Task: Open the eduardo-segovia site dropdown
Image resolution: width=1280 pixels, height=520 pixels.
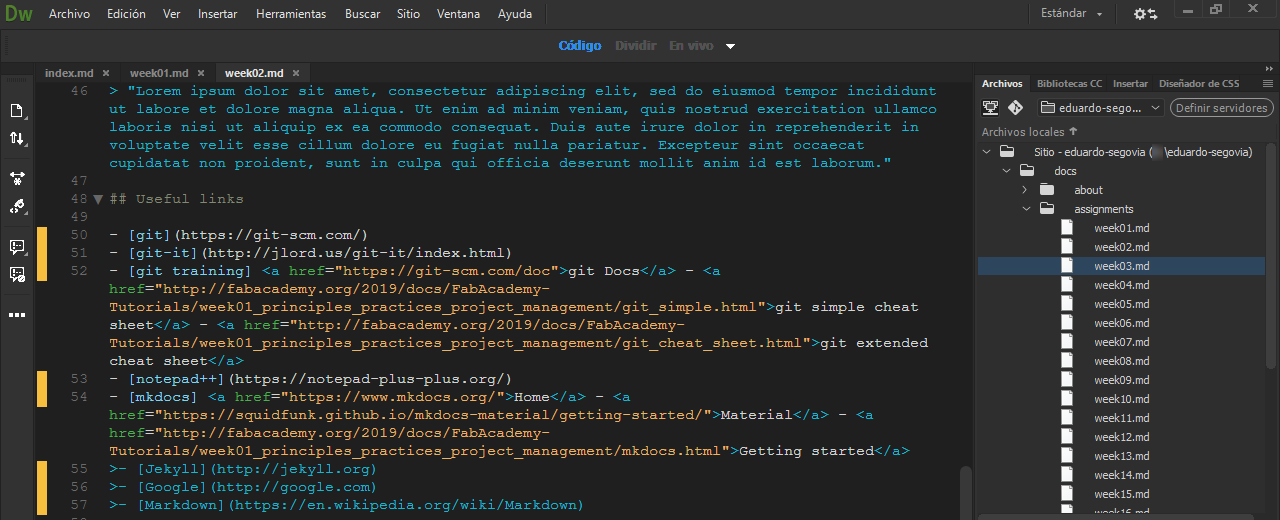Action: click(1100, 108)
